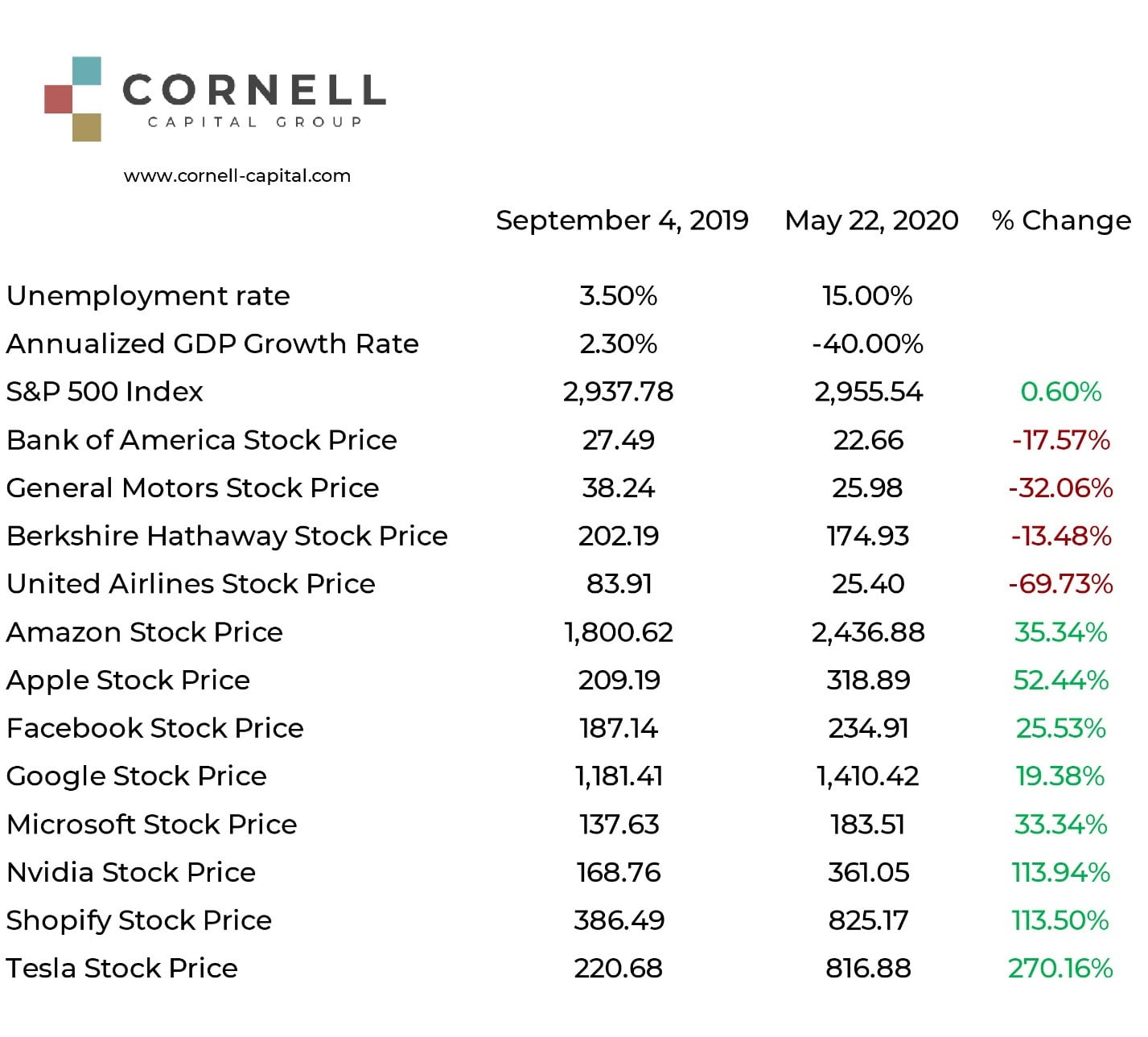The height and width of the screenshot is (1037, 1148).
Task: Click the % Change column header
Action: click(x=1060, y=220)
